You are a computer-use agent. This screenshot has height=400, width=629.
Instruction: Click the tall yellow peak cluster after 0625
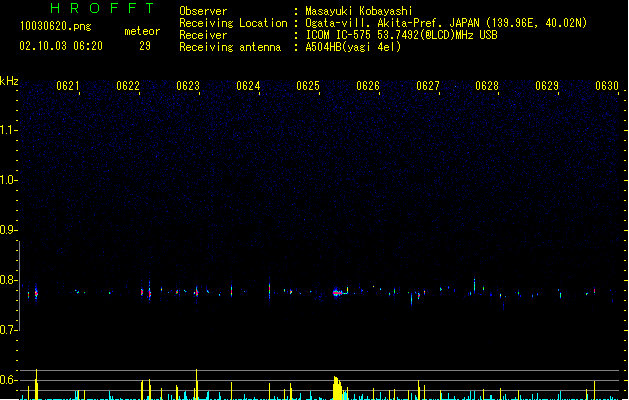[x=338, y=388]
